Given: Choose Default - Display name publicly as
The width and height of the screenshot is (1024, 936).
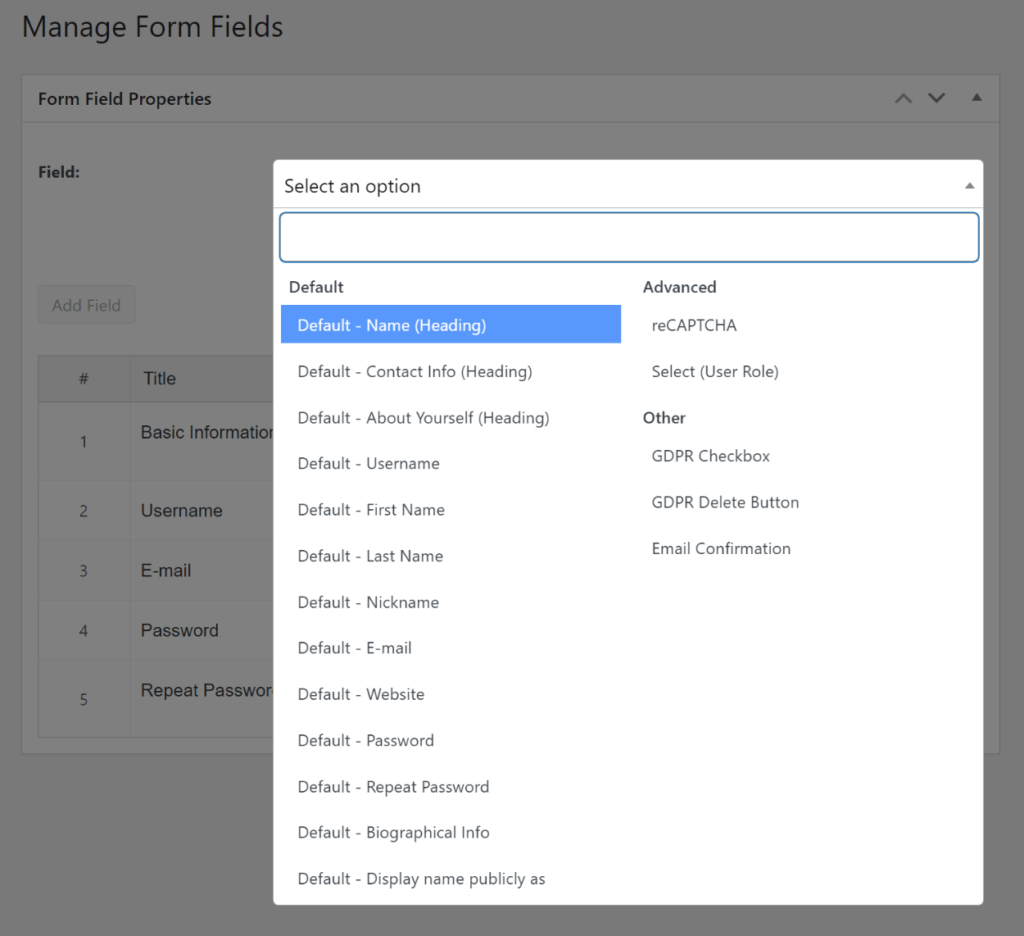Looking at the screenshot, I should pos(420,878).
